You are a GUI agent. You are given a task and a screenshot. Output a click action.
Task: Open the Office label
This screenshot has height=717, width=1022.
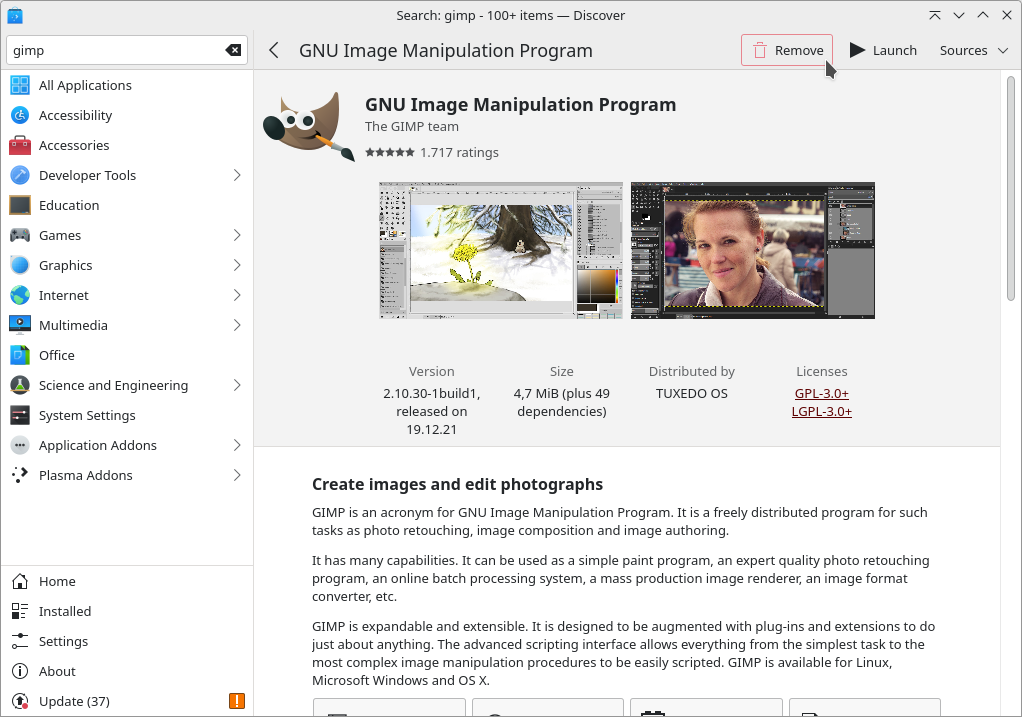coord(57,355)
